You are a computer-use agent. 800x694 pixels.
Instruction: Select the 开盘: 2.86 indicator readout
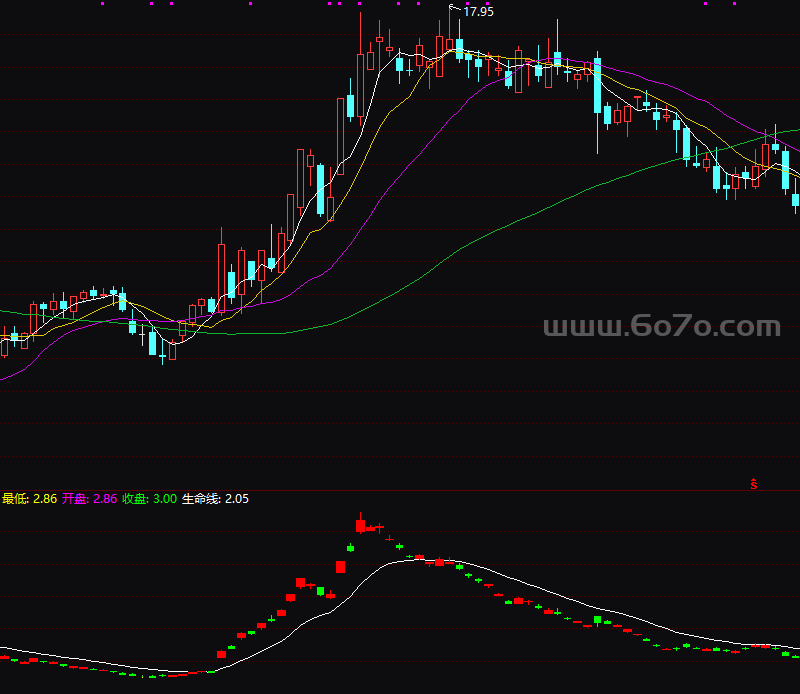click(89, 499)
